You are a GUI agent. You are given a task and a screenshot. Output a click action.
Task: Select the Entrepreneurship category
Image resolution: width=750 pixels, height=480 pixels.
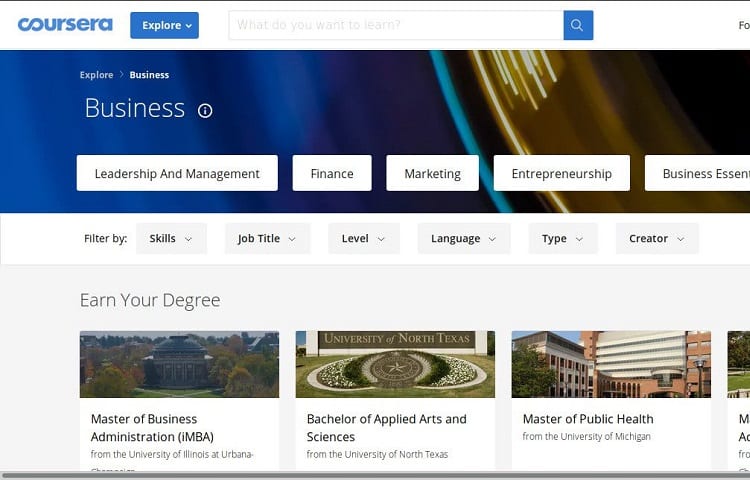click(x=562, y=173)
